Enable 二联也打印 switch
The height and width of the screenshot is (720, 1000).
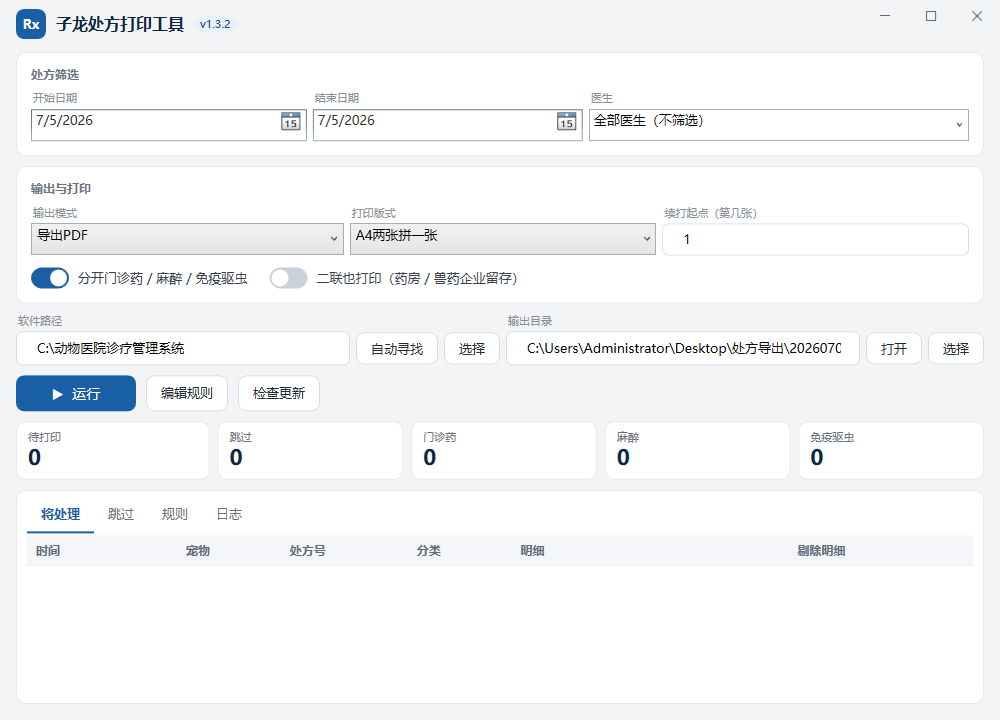click(288, 278)
